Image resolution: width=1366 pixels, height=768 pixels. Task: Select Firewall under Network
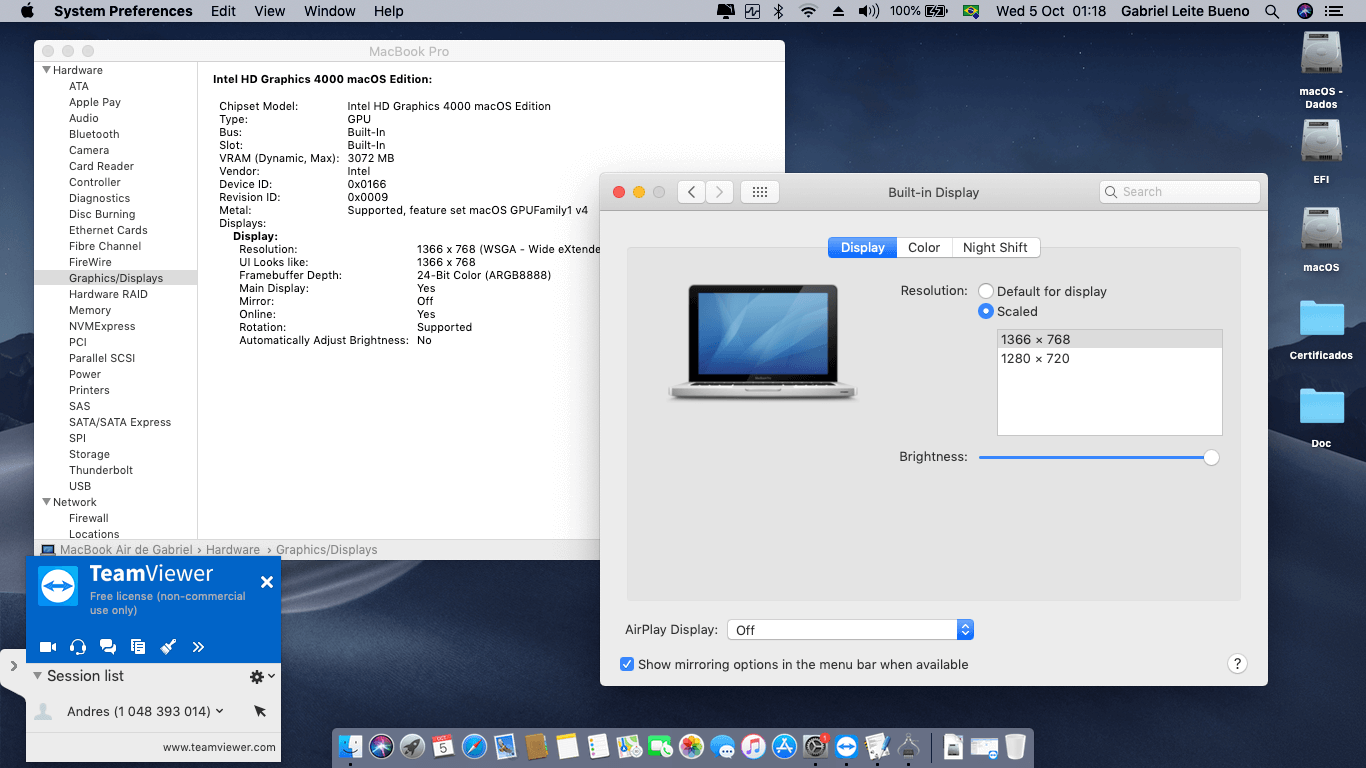(89, 518)
